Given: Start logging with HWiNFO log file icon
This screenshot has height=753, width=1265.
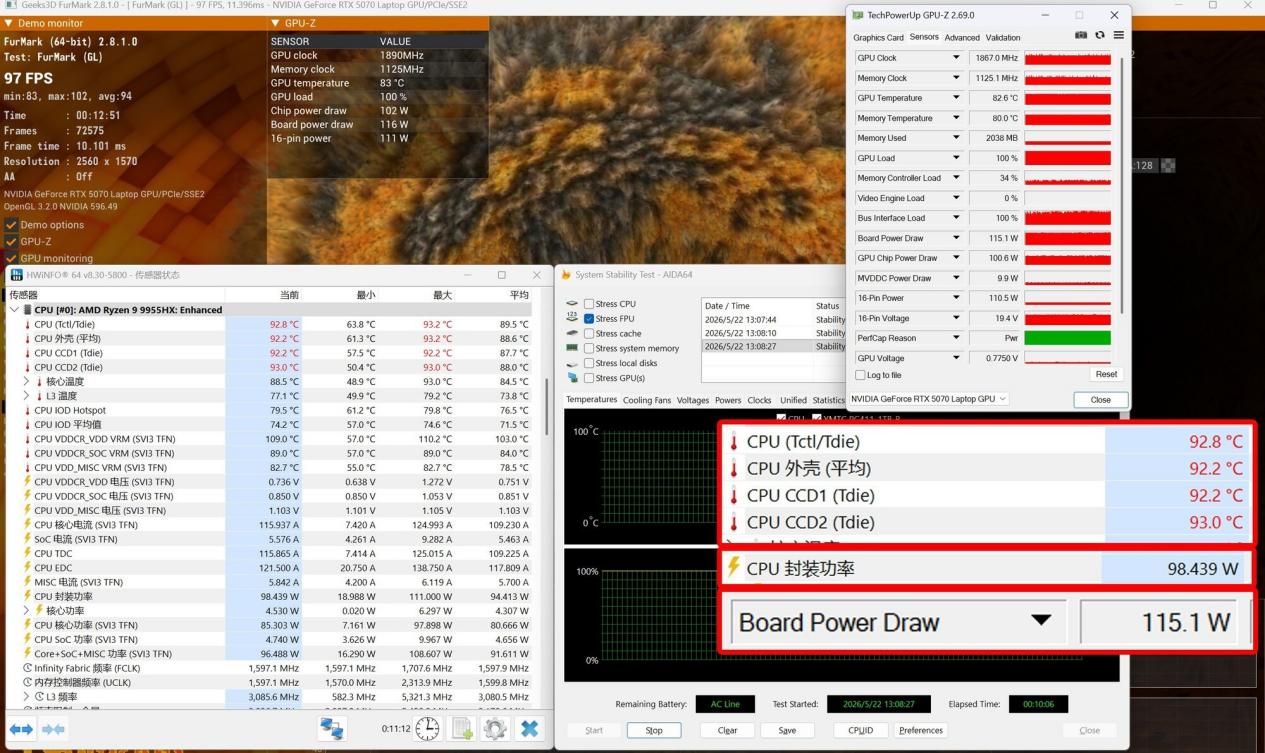Looking at the screenshot, I should click(462, 729).
